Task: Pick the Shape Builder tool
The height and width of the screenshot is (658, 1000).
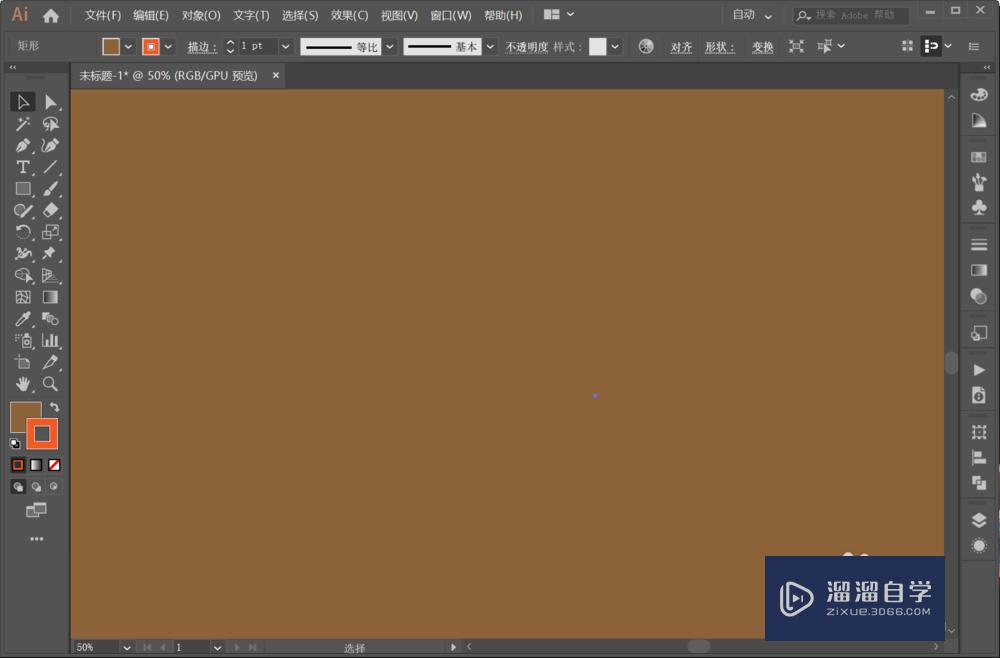Action: (23, 275)
